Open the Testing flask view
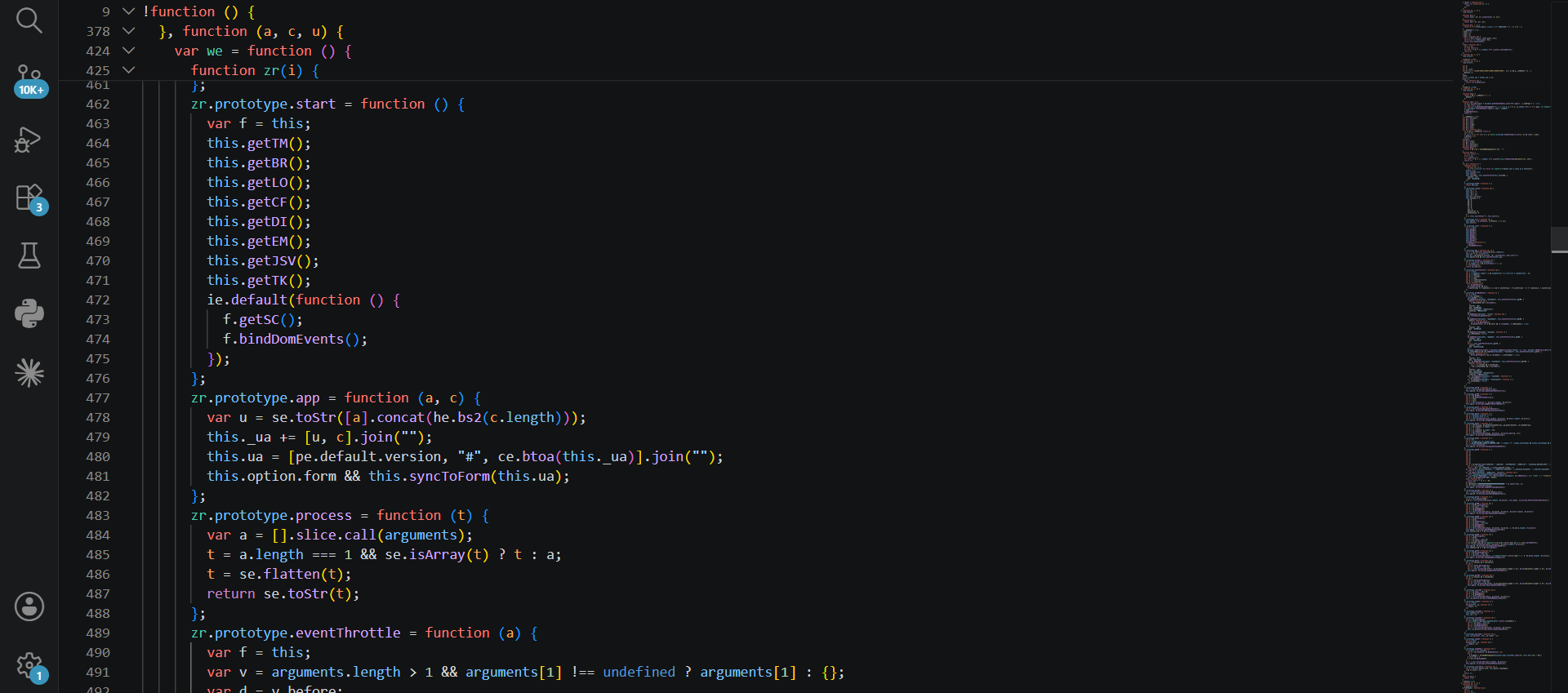 pos(29,255)
